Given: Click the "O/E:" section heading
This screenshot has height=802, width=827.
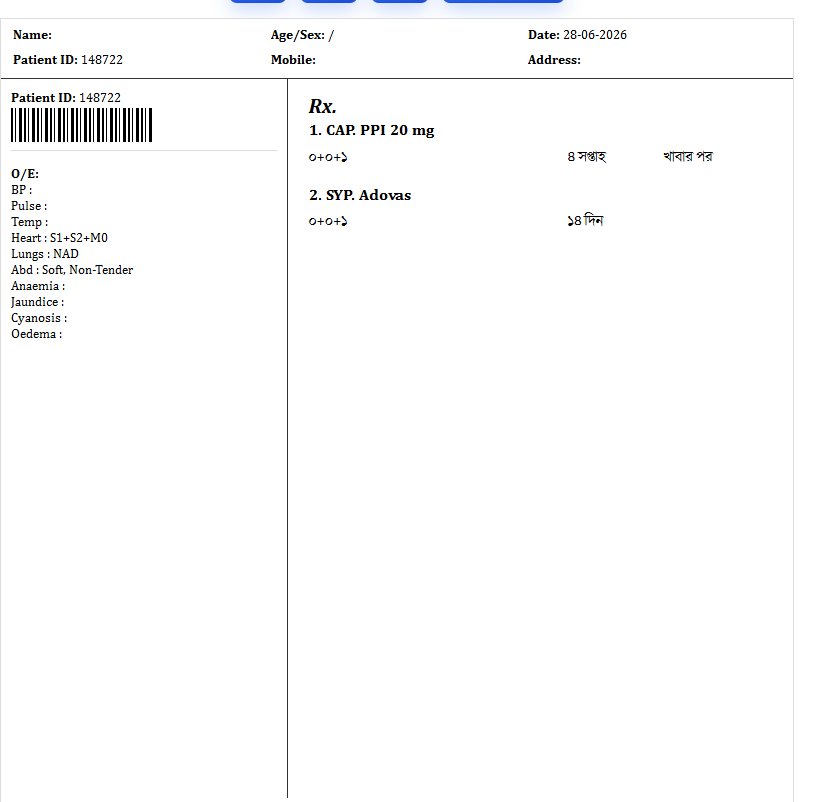Looking at the screenshot, I should 25,173.
